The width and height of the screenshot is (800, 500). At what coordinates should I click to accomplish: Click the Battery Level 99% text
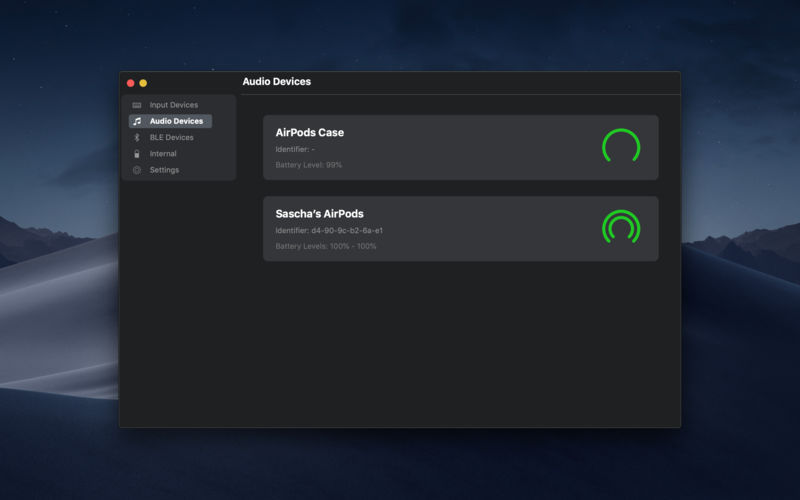pos(309,165)
